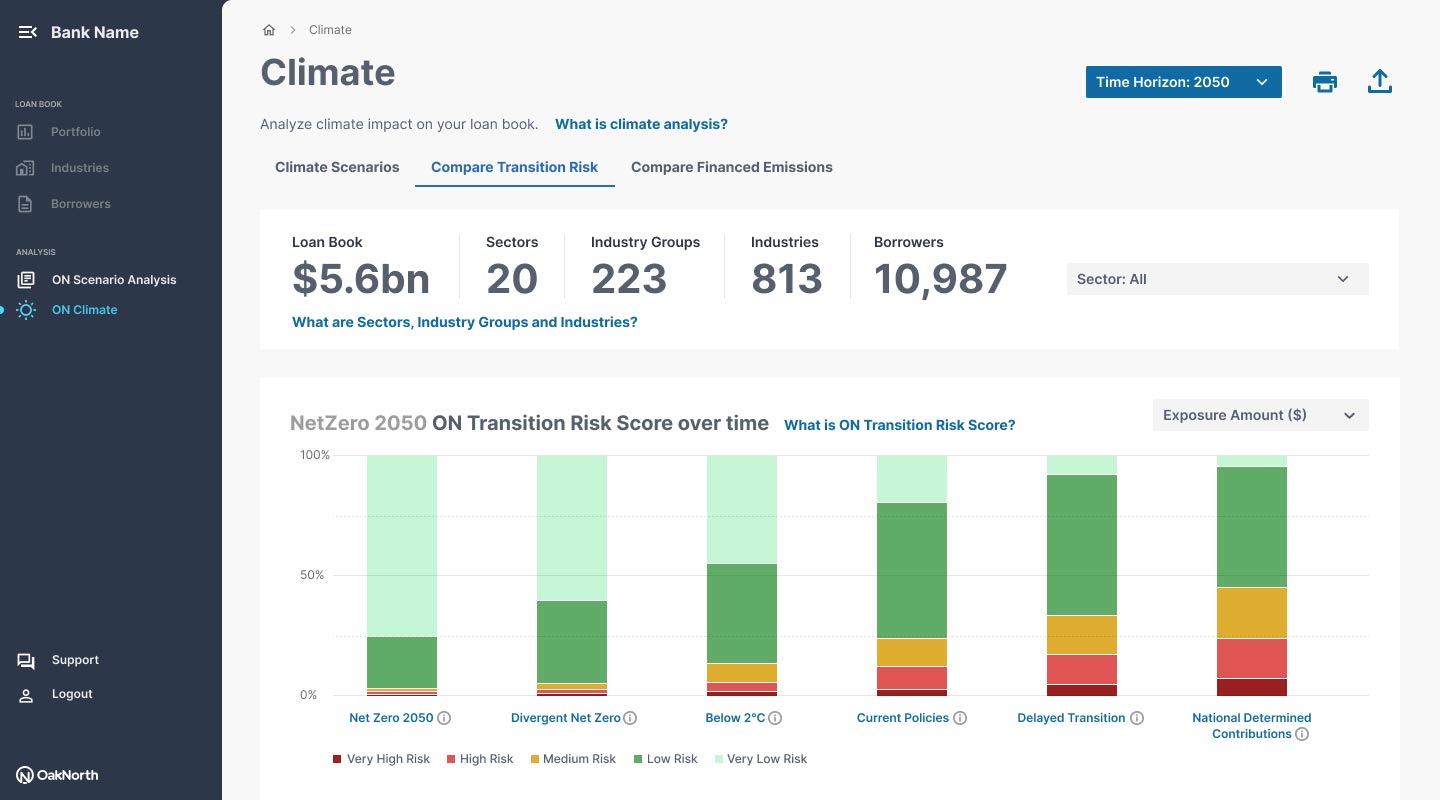This screenshot has height=800, width=1440.
Task: Click the Support chat icon
Action: pos(26,660)
